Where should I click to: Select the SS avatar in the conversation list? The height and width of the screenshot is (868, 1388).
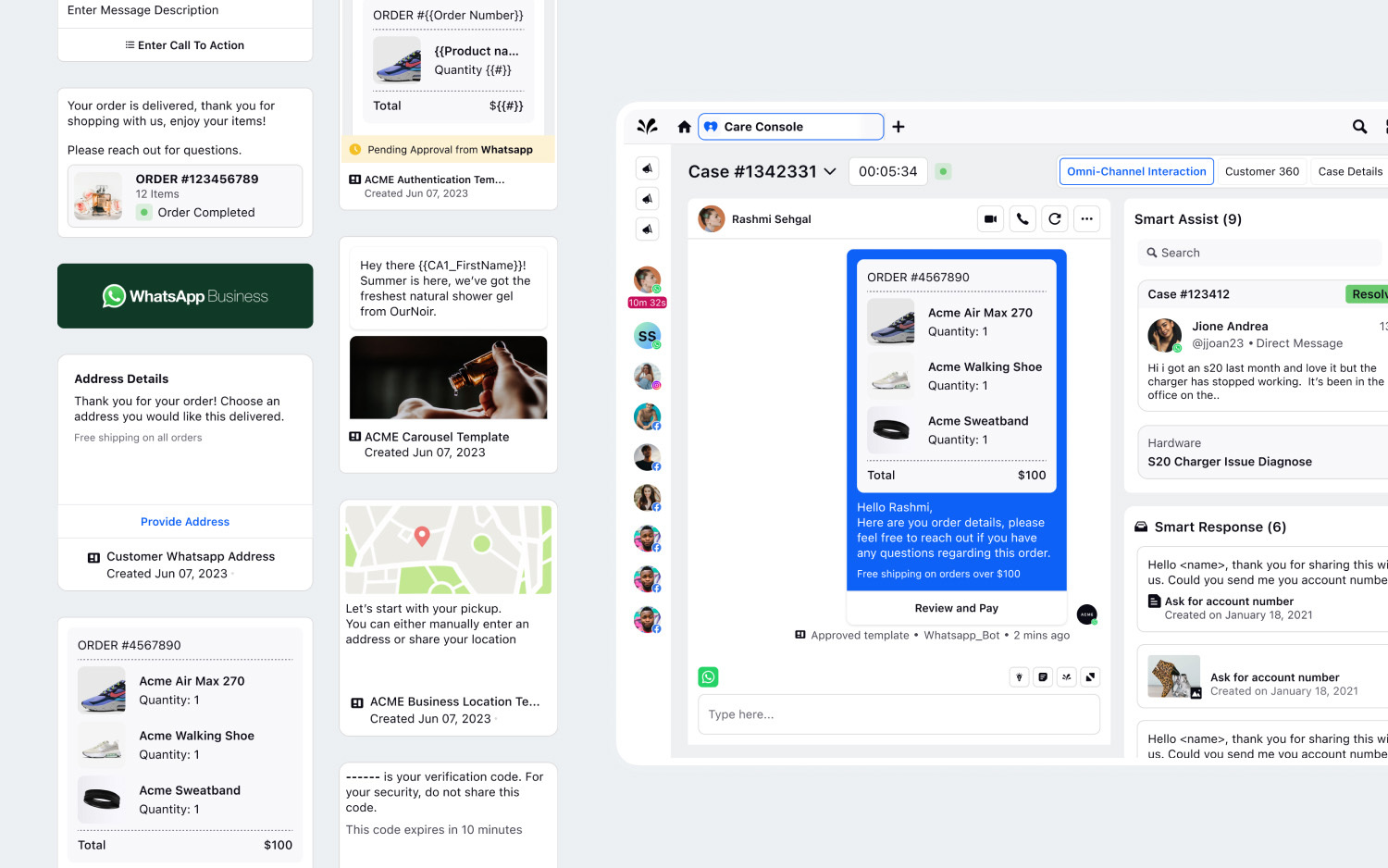pyautogui.click(x=647, y=336)
